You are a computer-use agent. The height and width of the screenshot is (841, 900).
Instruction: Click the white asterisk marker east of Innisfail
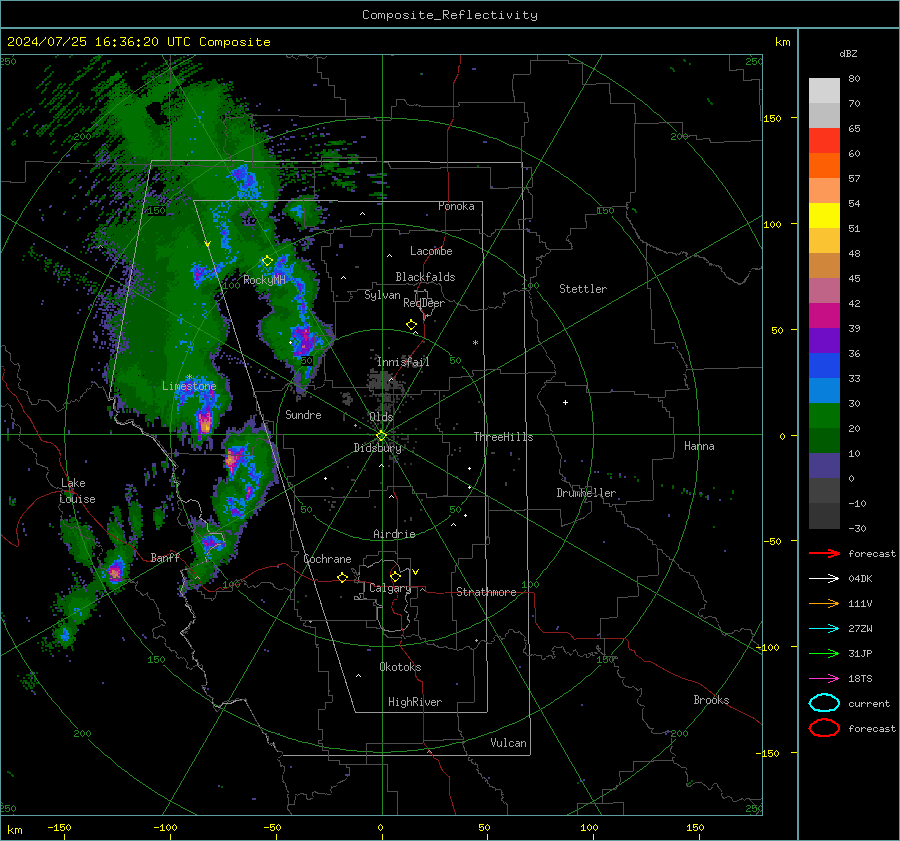pos(475,343)
